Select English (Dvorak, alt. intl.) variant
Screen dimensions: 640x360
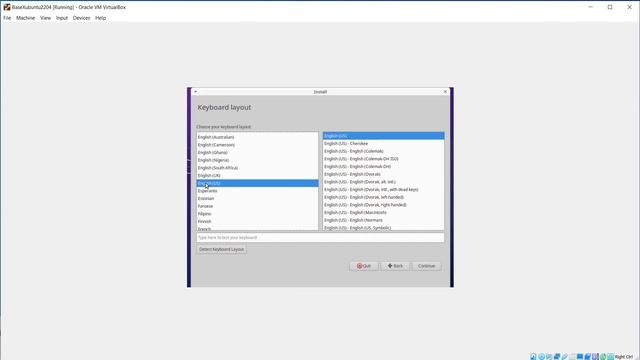tap(383, 182)
